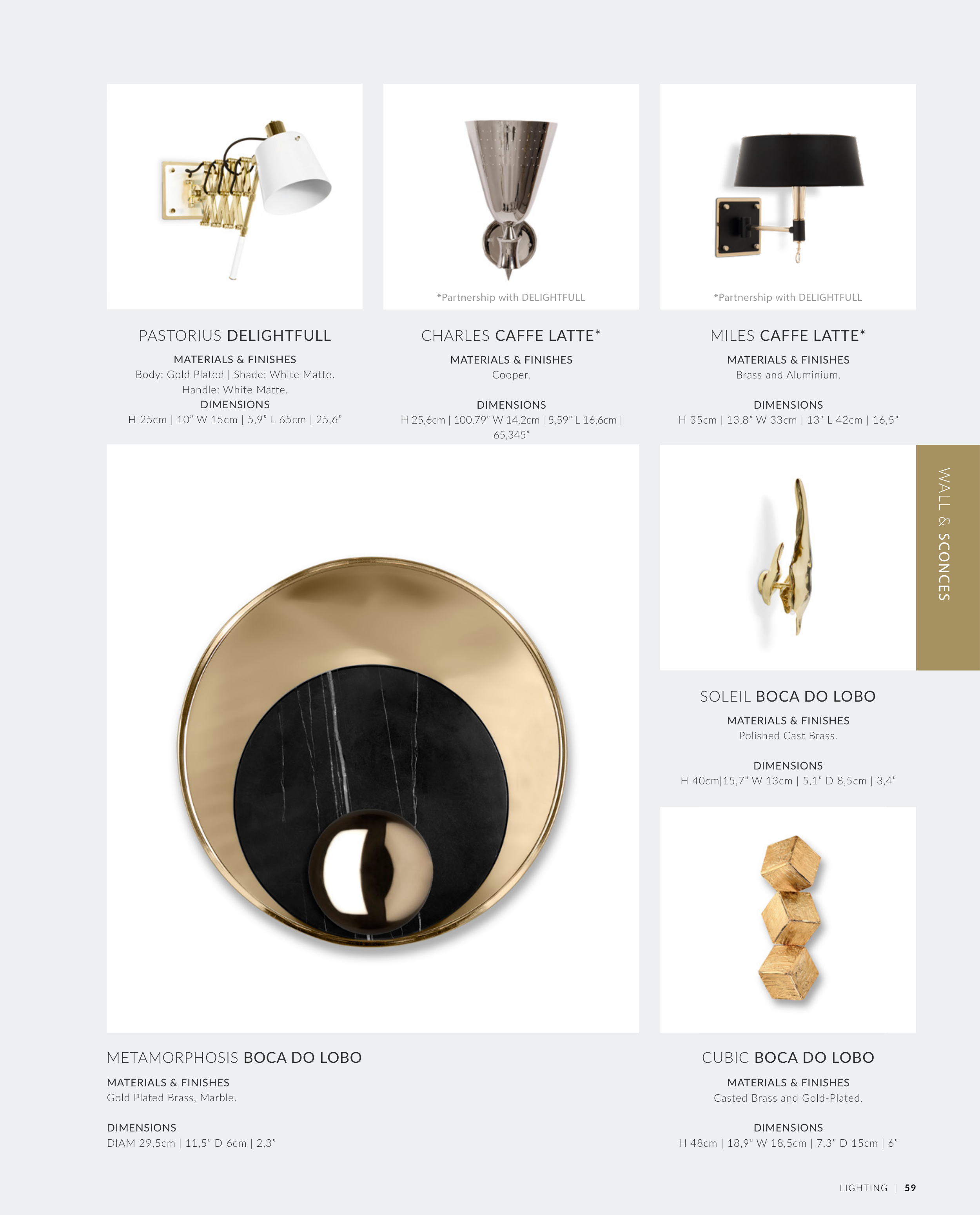Select the CUBIC BOCA DO LOBO heading

click(788, 1057)
